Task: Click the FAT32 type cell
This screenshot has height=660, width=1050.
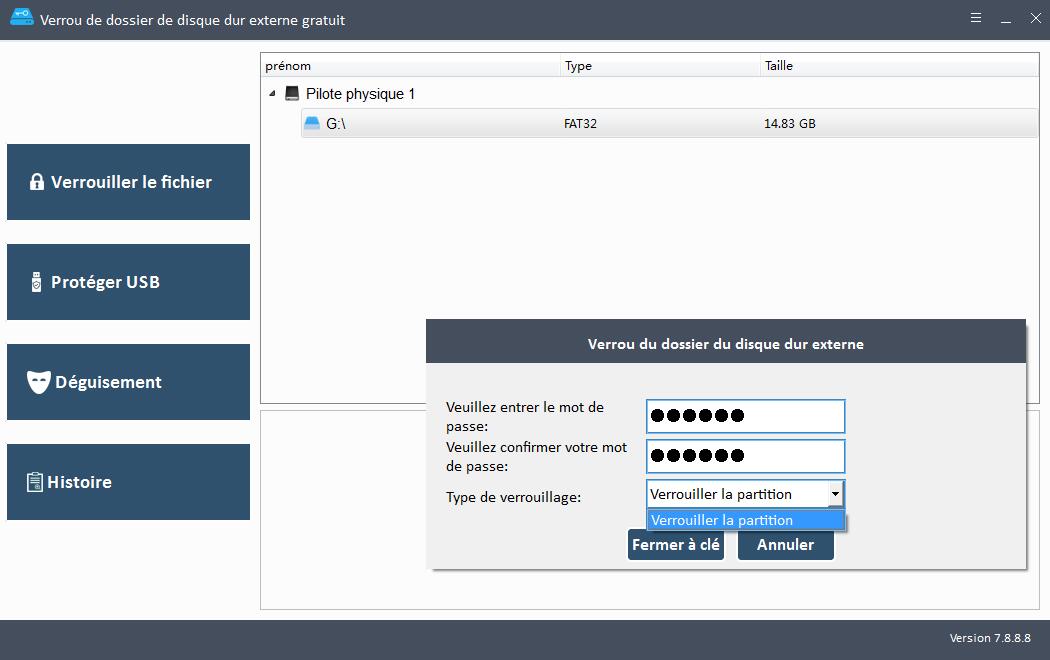Action: [x=580, y=124]
